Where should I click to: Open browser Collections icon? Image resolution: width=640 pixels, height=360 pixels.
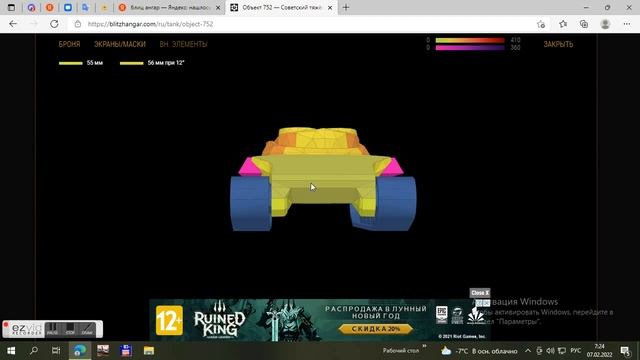coord(584,24)
